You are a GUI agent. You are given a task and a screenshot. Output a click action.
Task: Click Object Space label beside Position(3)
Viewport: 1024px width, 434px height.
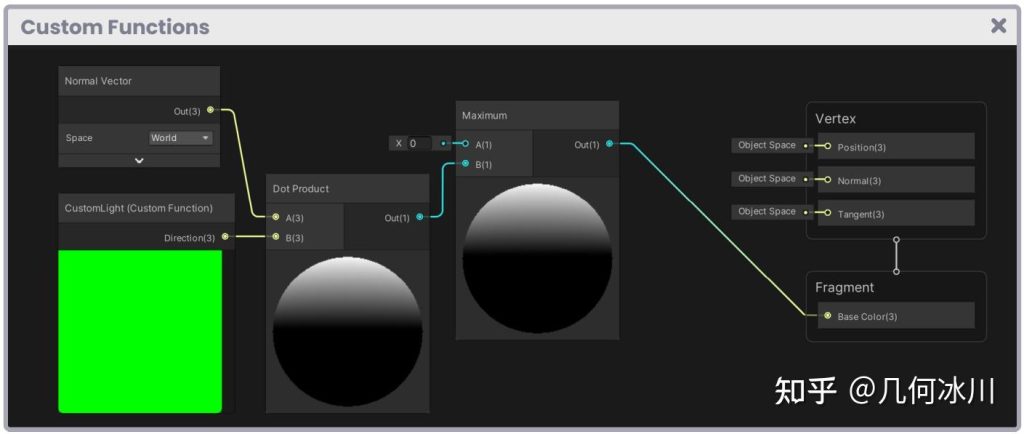pos(767,146)
